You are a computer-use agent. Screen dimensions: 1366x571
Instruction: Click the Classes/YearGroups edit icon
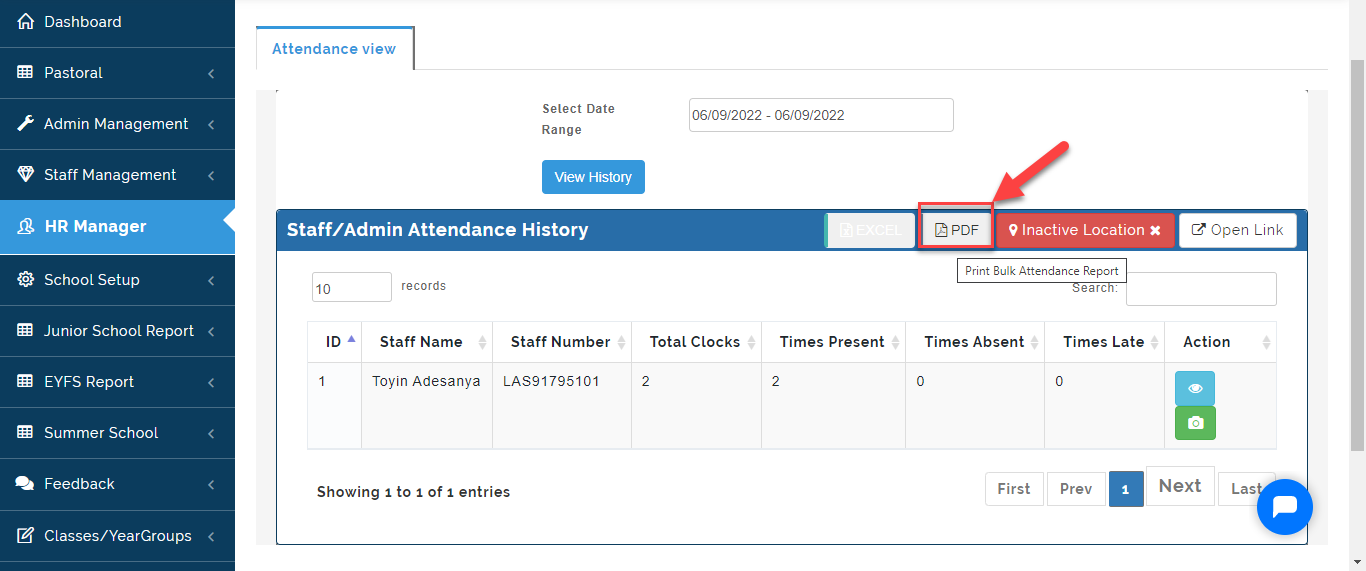[x=26, y=535]
